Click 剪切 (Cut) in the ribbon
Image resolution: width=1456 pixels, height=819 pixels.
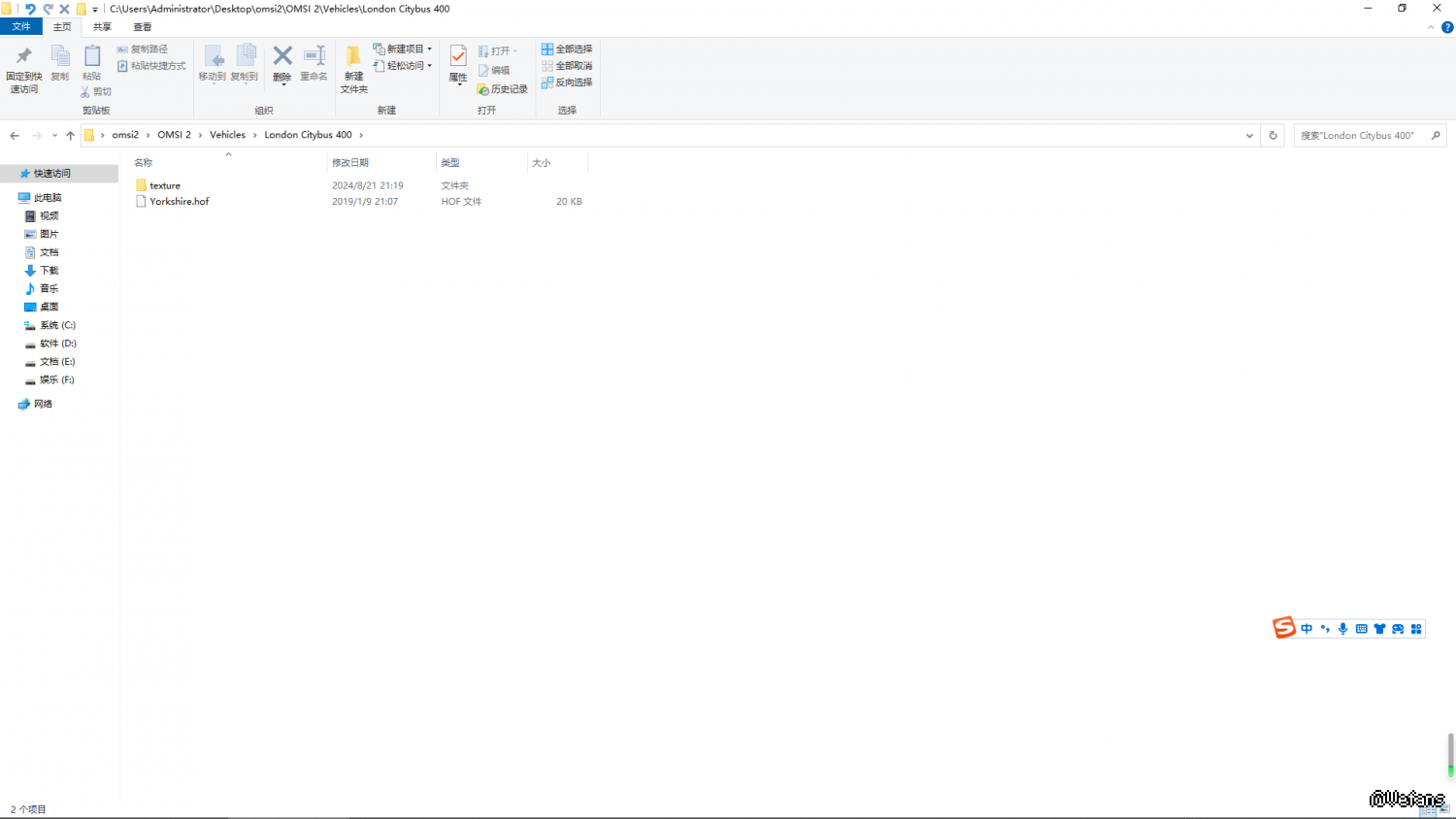click(96, 91)
